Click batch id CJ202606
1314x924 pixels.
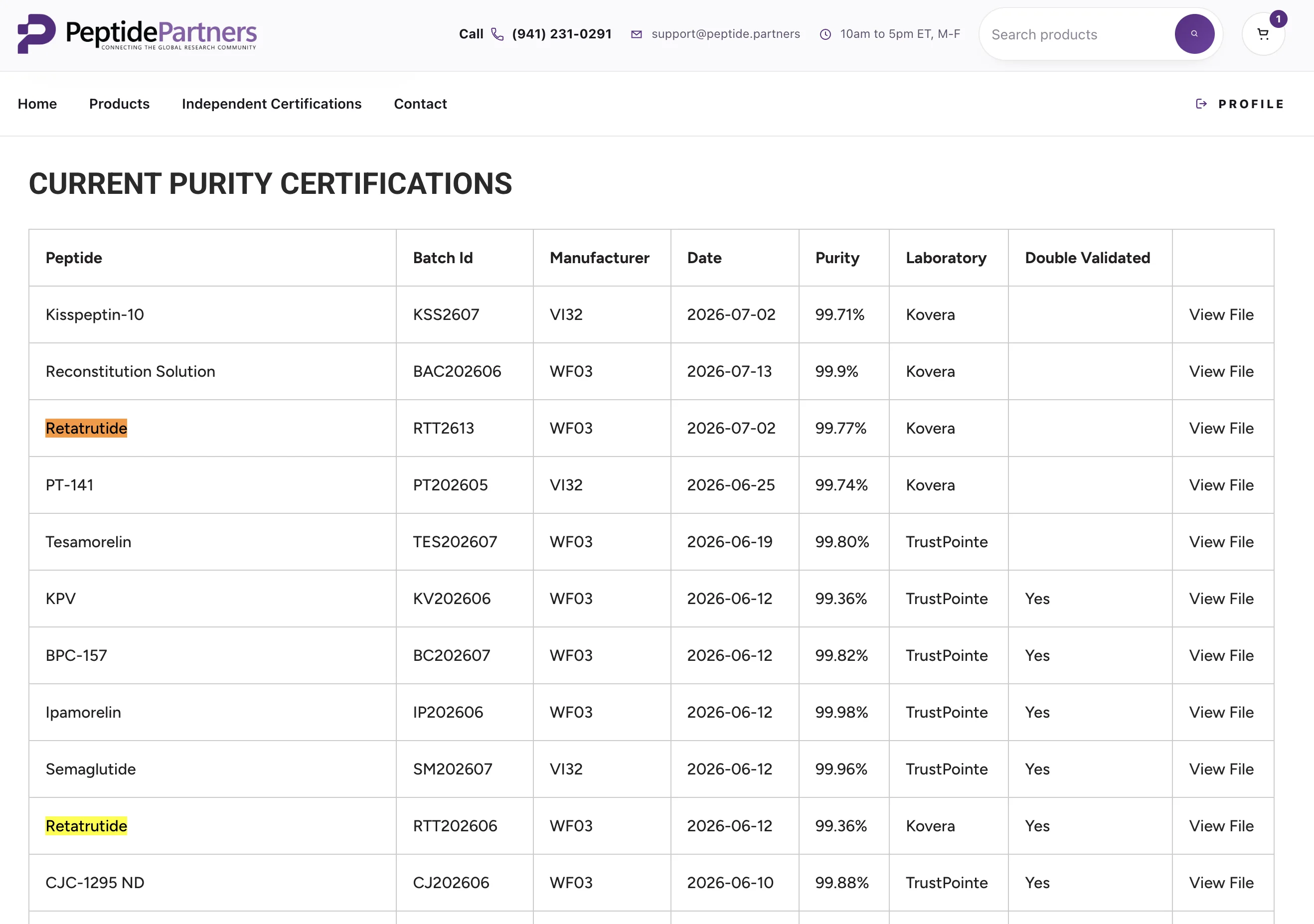coord(451,882)
